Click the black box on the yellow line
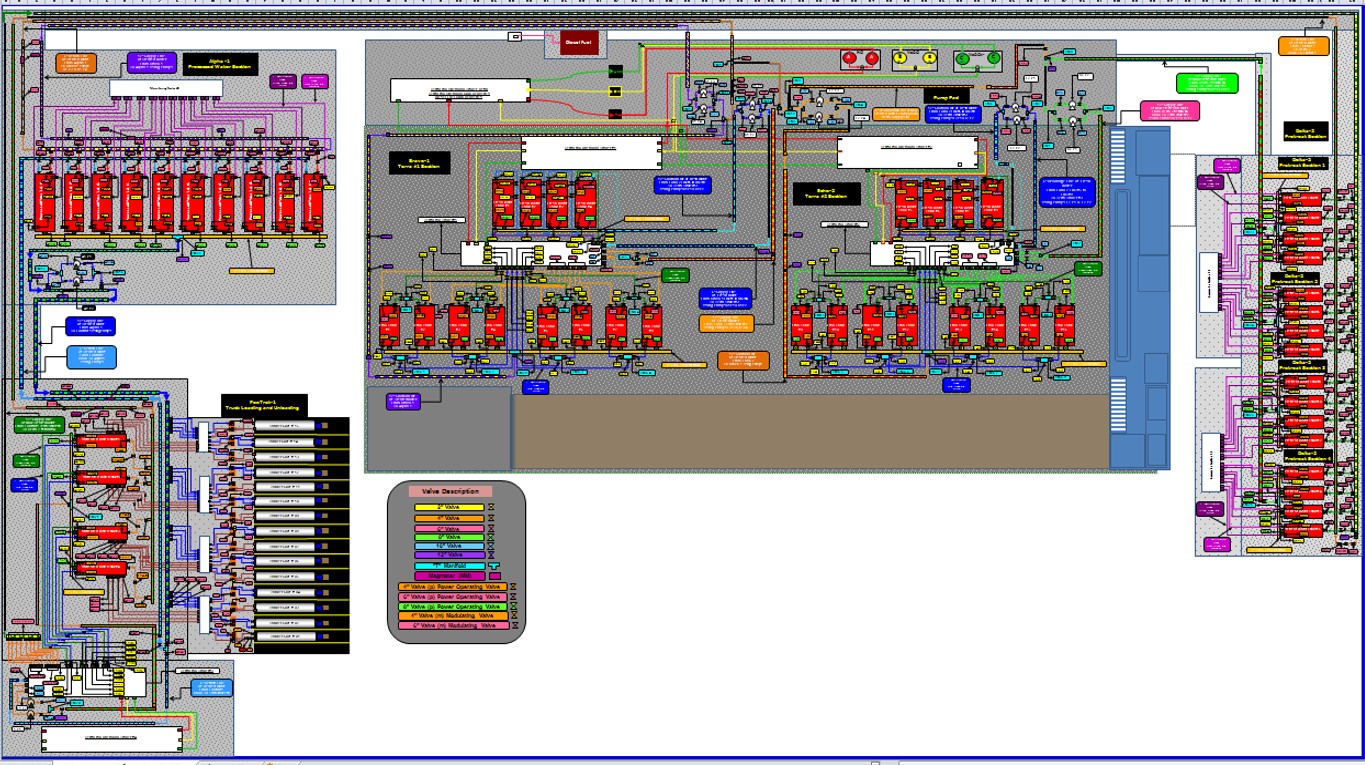 pyautogui.click(x=615, y=91)
